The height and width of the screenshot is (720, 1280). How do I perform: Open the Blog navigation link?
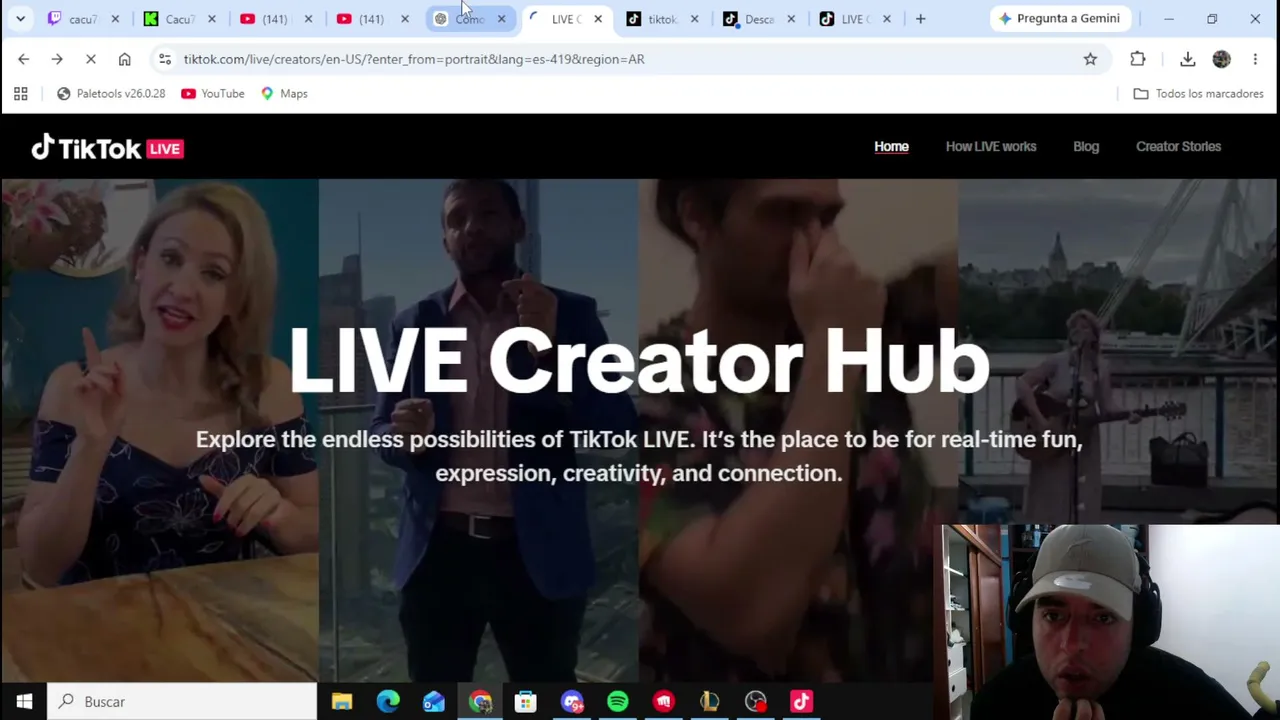click(1086, 146)
